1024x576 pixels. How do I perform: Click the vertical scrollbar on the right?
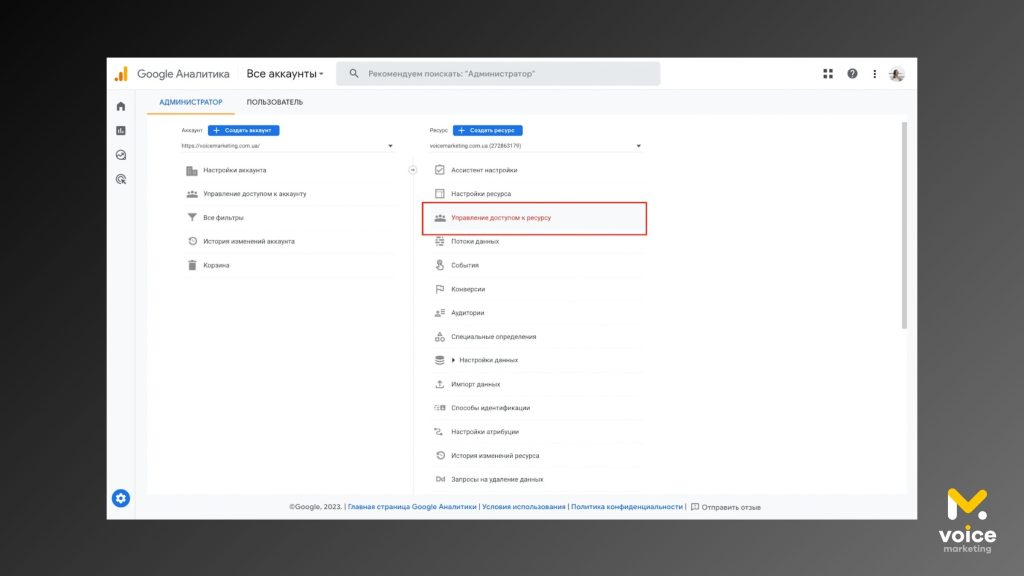(x=904, y=225)
